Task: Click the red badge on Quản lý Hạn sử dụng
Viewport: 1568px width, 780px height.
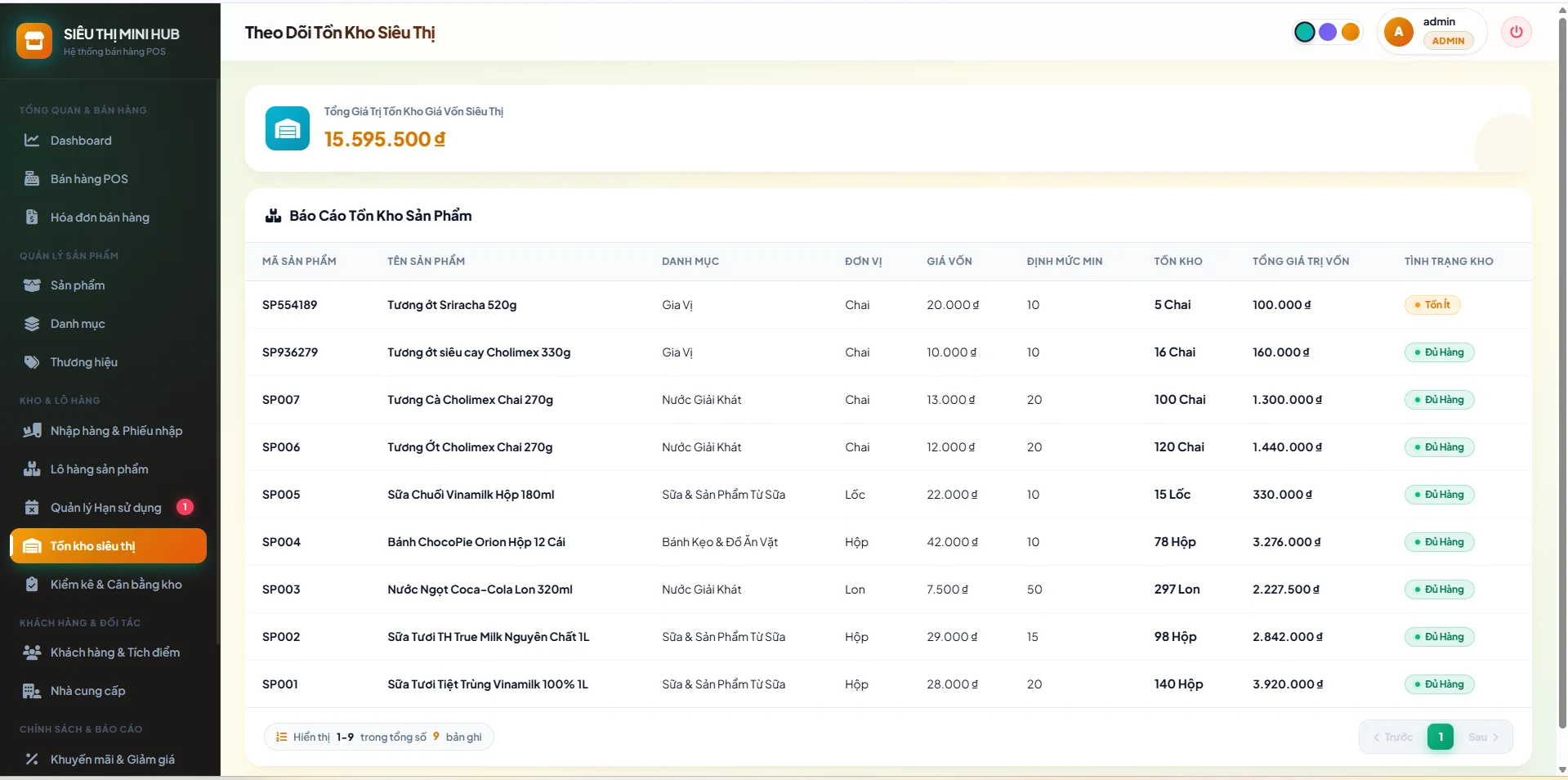Action: [185, 507]
